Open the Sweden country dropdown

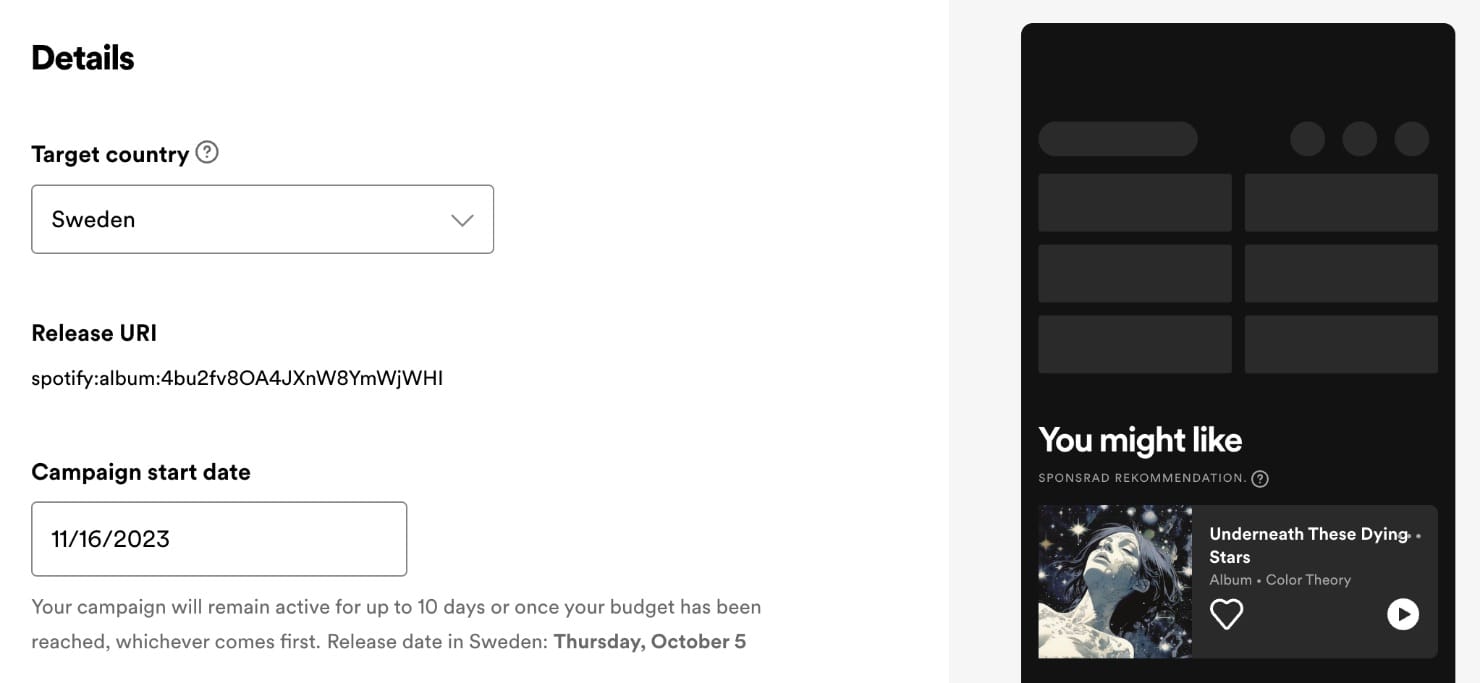pos(262,219)
